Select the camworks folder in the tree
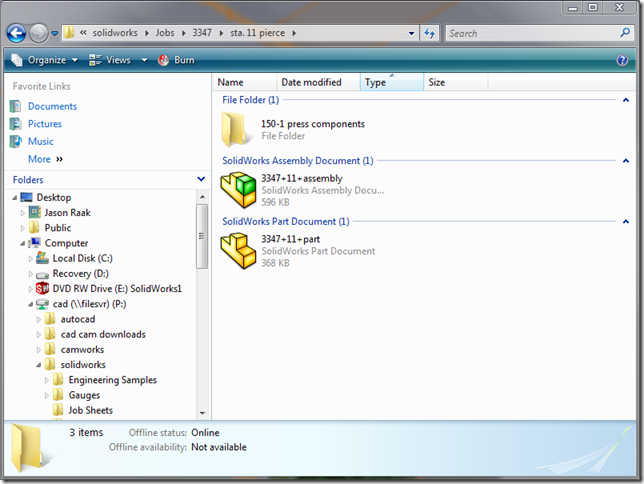Viewport: 644px width, 484px height. [x=82, y=350]
